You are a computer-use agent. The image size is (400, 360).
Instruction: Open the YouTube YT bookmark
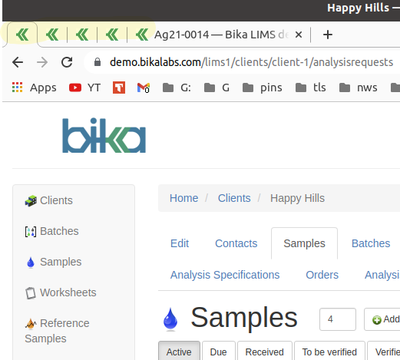coord(85,88)
